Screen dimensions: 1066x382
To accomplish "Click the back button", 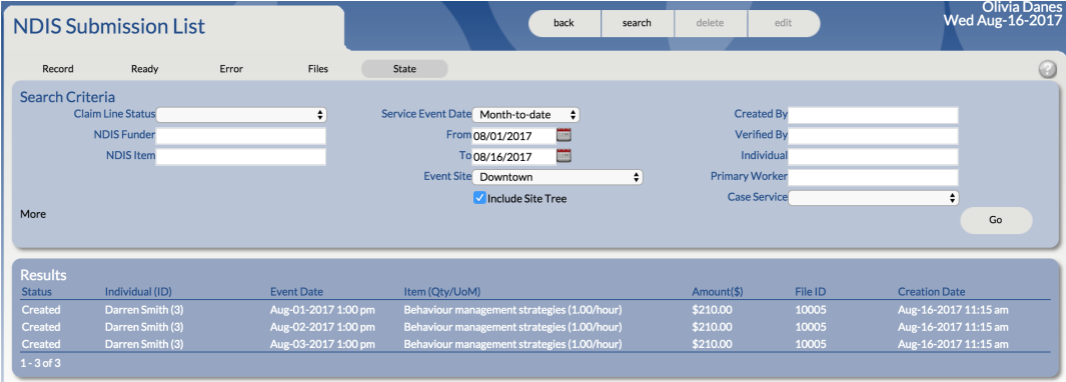I will [564, 23].
